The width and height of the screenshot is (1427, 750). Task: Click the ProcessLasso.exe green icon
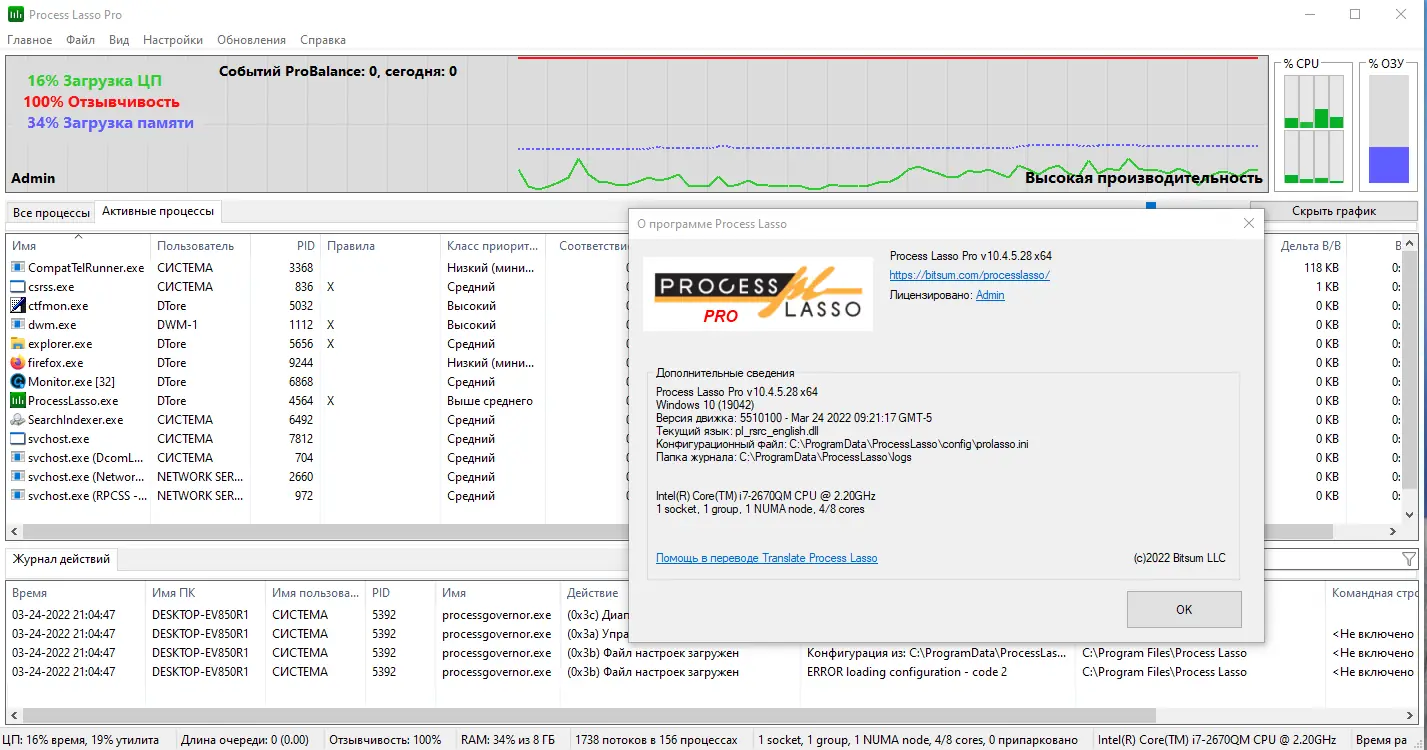point(18,401)
